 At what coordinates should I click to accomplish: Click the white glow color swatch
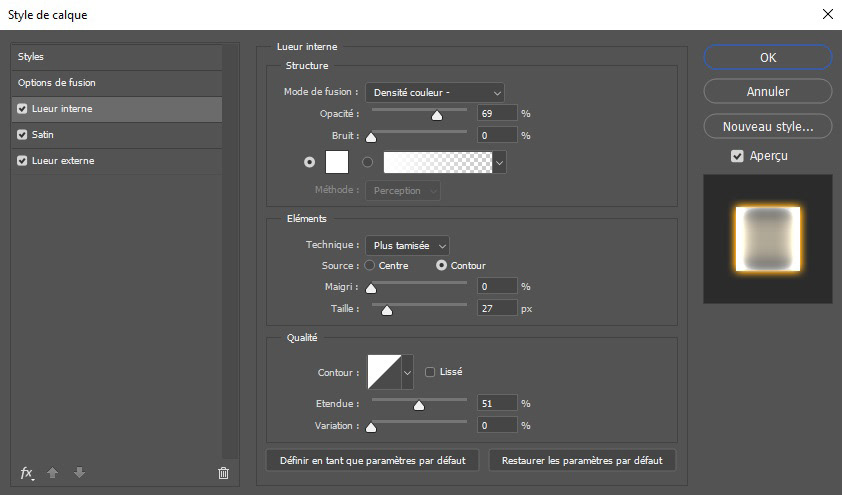[x=337, y=162]
